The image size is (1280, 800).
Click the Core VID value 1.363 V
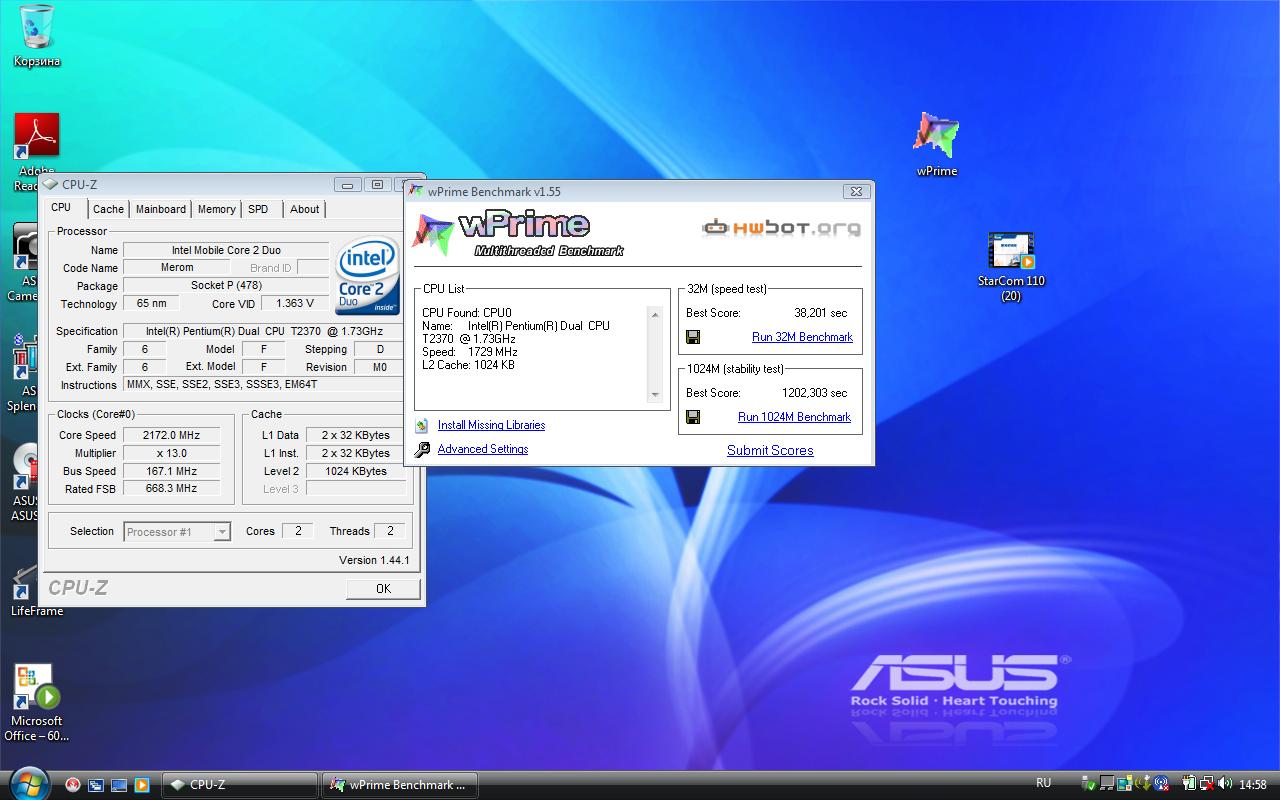[x=295, y=303]
